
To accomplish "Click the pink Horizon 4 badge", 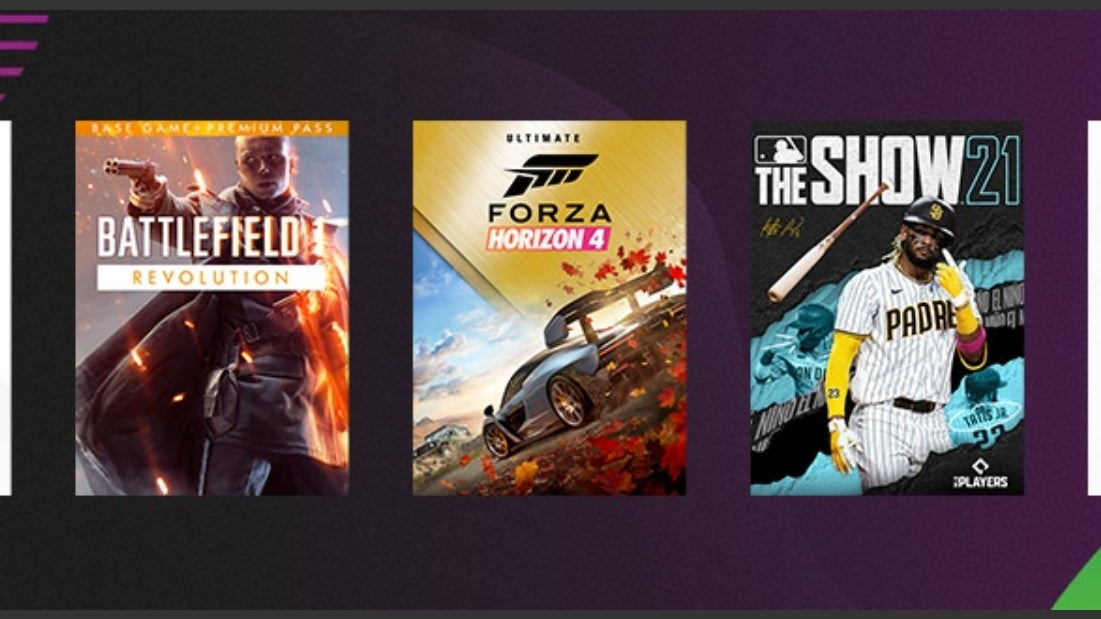I will (x=548, y=239).
